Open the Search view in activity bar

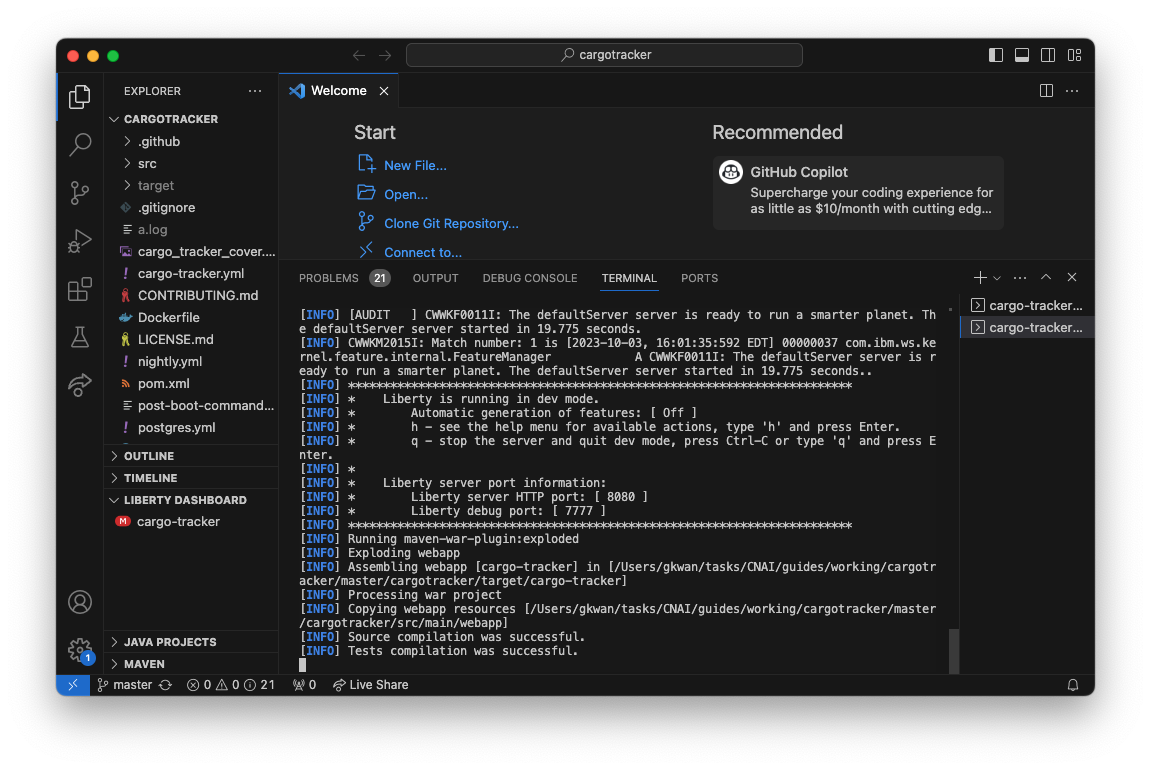click(x=80, y=145)
